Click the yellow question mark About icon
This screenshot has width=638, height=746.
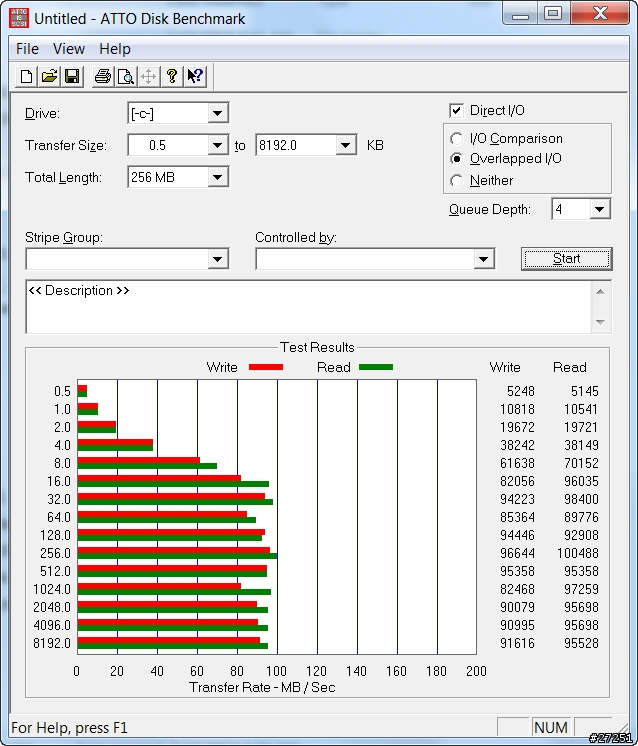[x=172, y=77]
